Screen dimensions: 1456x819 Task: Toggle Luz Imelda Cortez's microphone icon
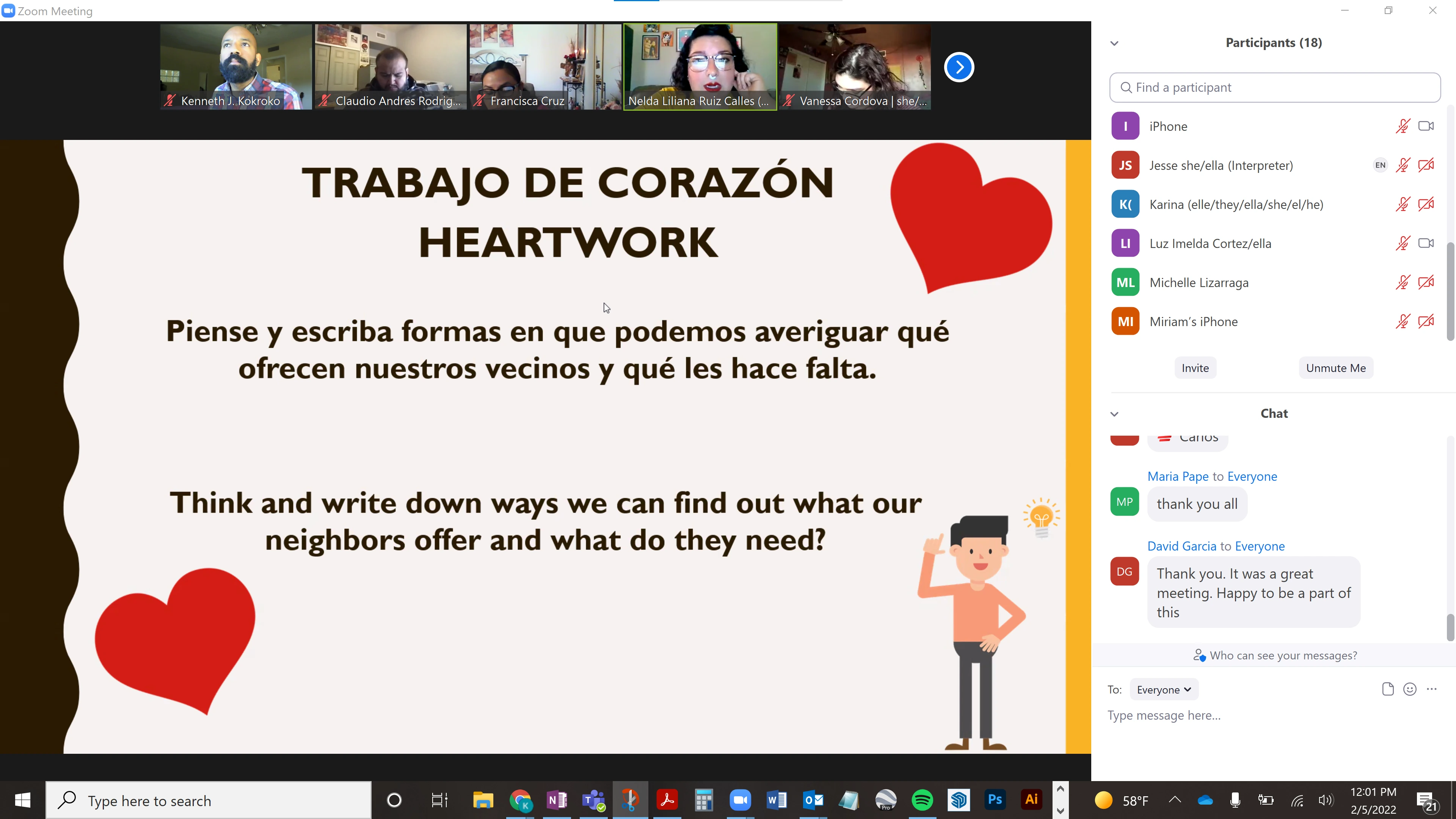point(1402,243)
